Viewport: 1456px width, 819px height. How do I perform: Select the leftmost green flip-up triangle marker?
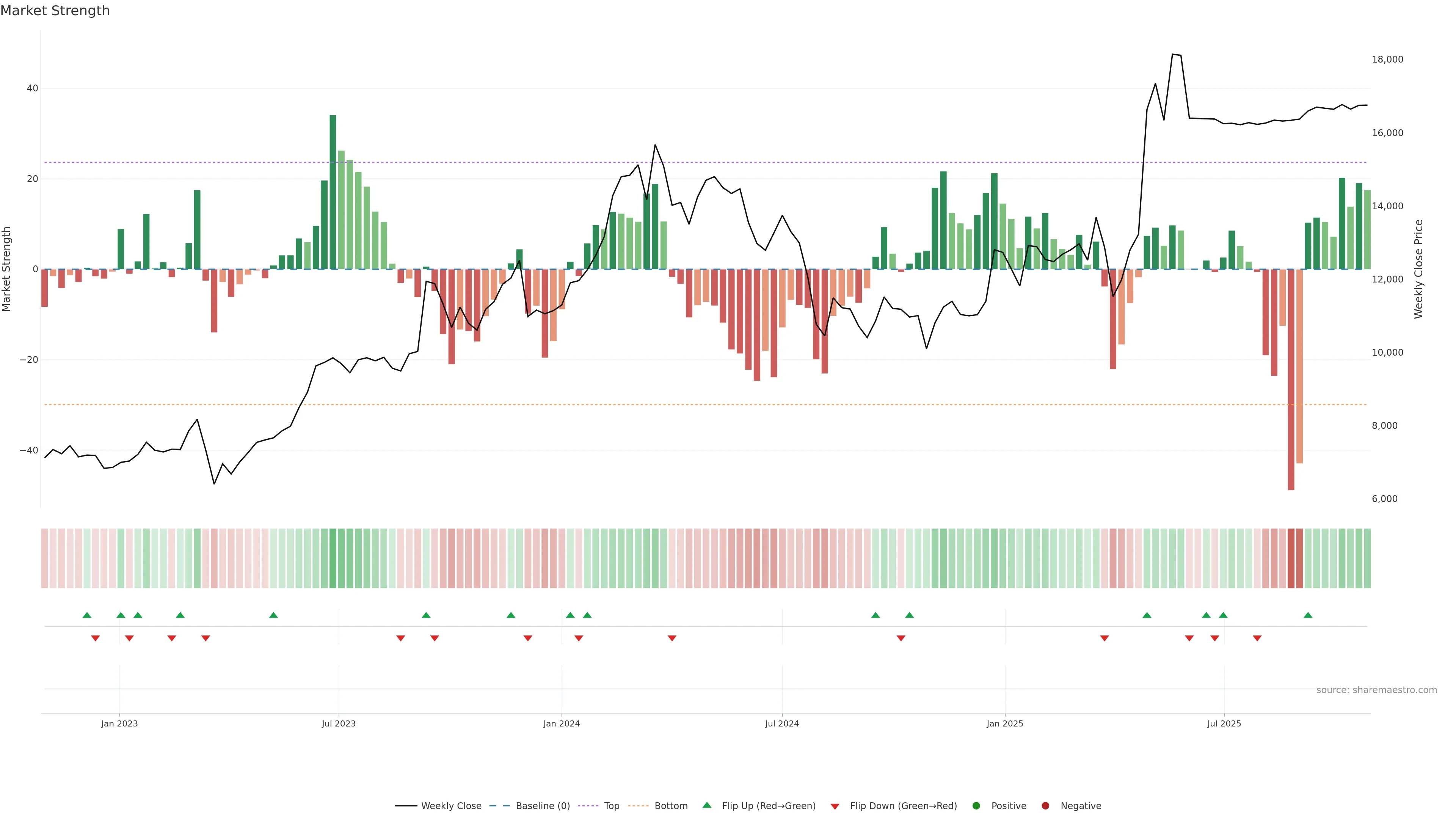[87, 615]
